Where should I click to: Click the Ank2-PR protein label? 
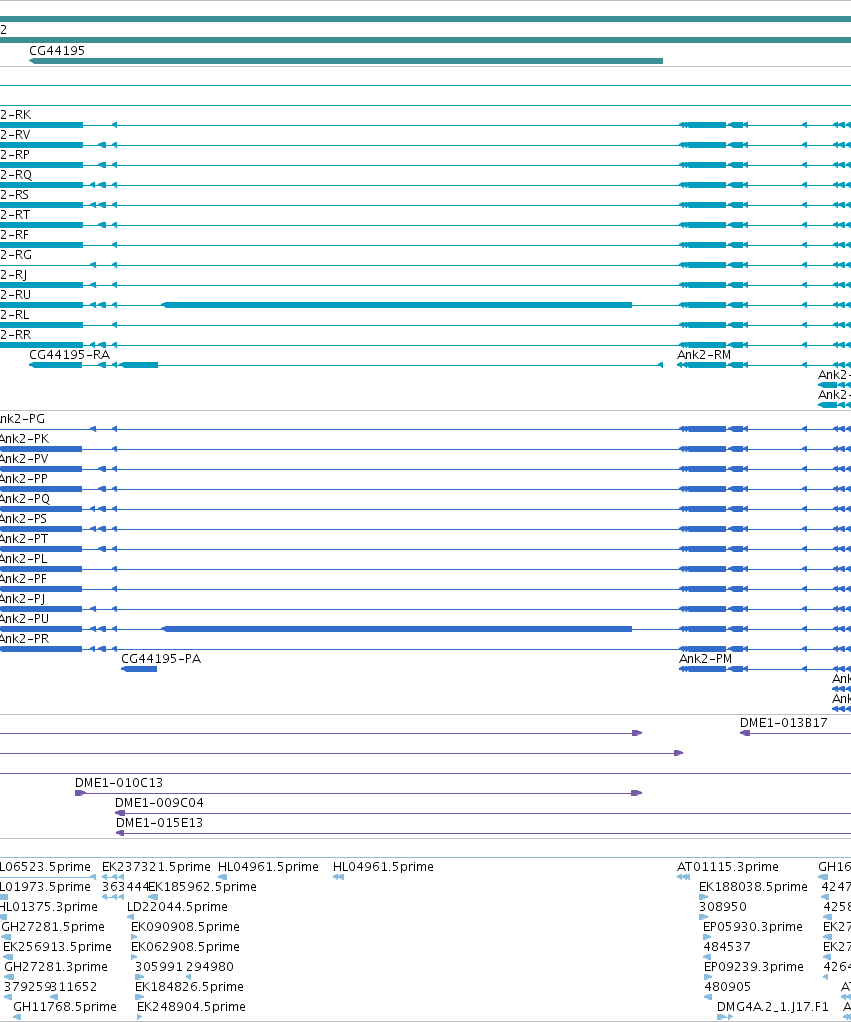tap(25, 639)
